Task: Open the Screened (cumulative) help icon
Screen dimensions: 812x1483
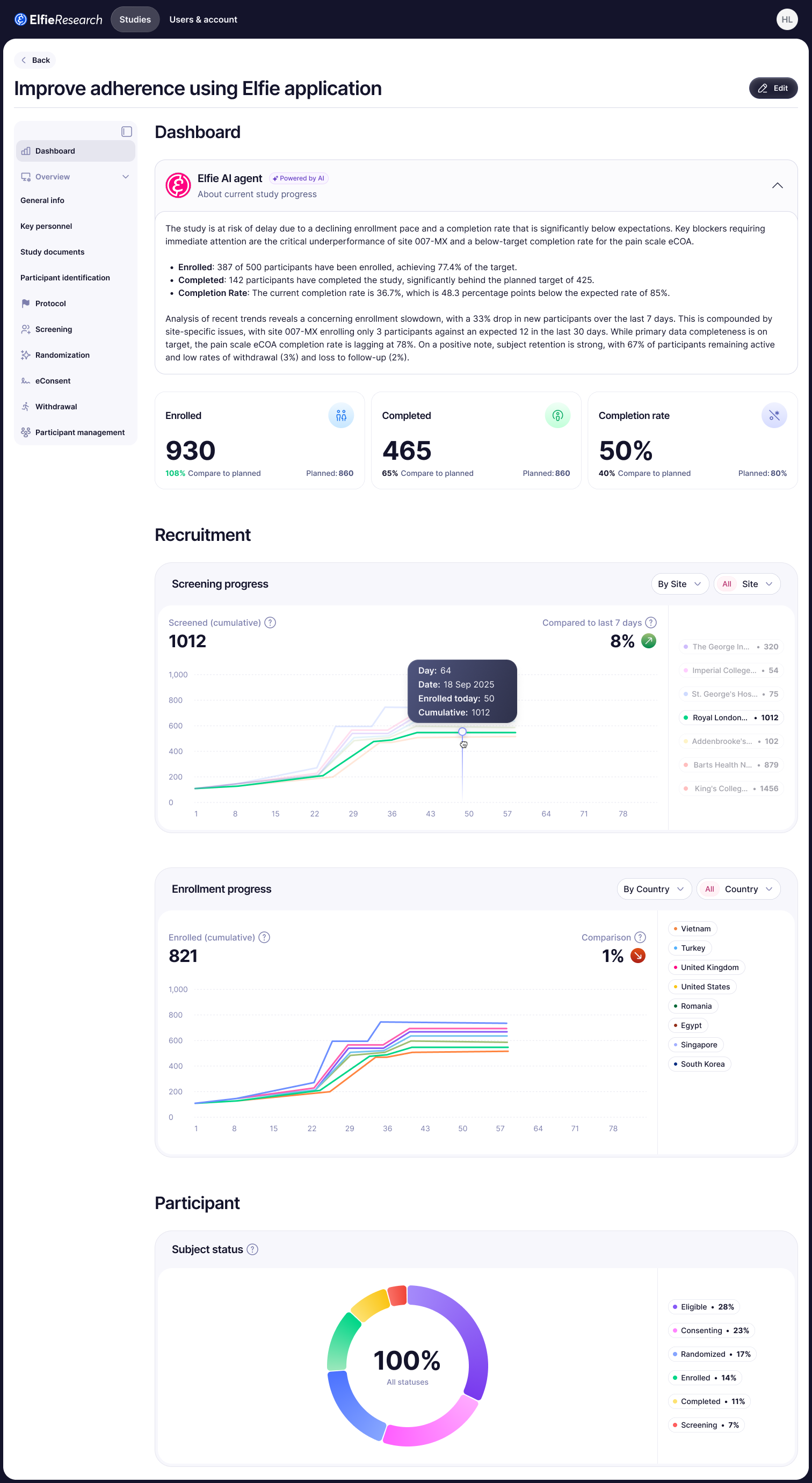Action: (x=270, y=623)
